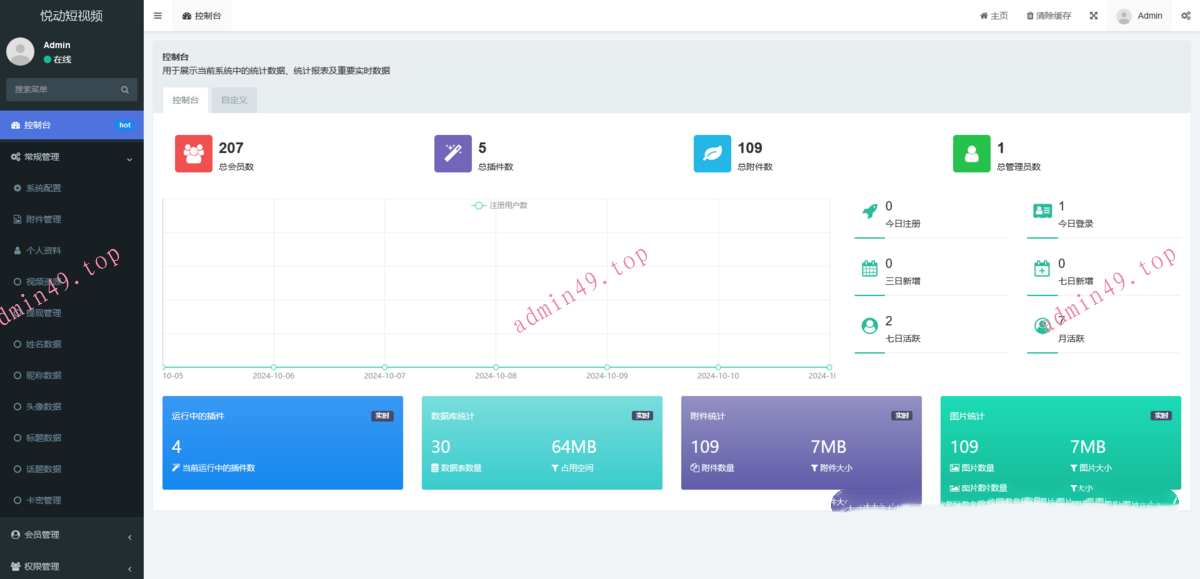The image size is (1200, 579).
Task: Click the 三日新增 calendar icon
Action: 870,268
